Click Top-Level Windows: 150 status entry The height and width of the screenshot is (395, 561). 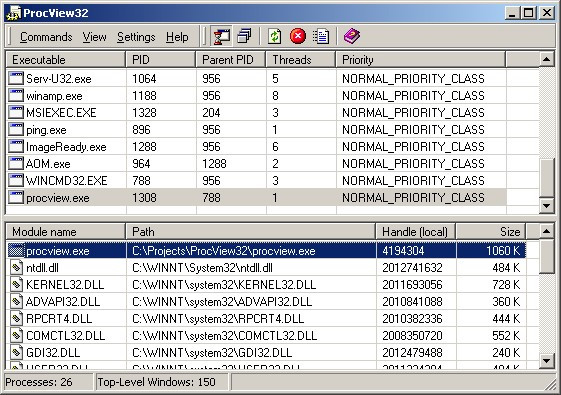156,382
